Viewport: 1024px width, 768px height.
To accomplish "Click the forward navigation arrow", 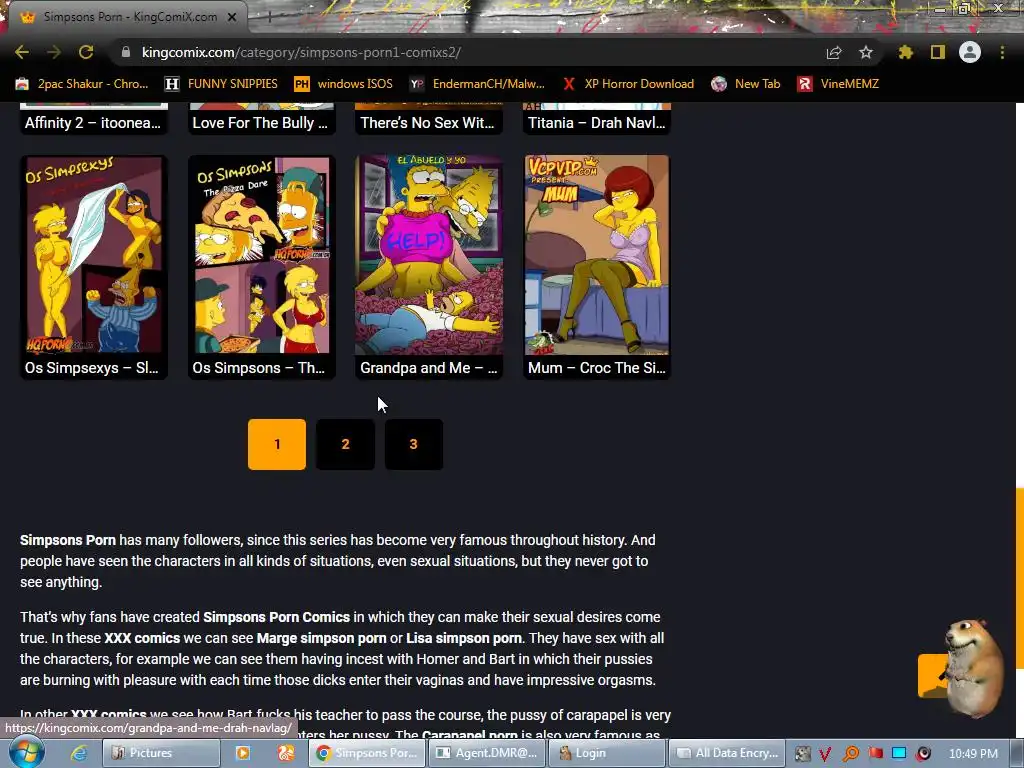I will click(54, 52).
